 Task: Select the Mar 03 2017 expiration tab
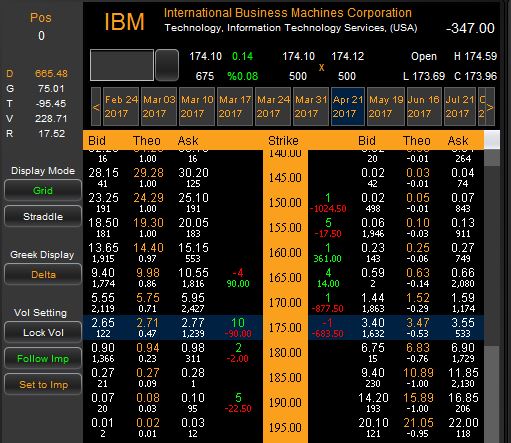(x=159, y=107)
